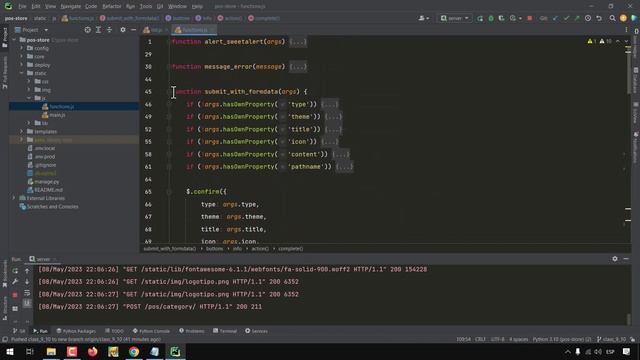Viewport: 640px width, 360px height.
Task: Open Firefox from the Windows taskbar
Action: pos(93,351)
